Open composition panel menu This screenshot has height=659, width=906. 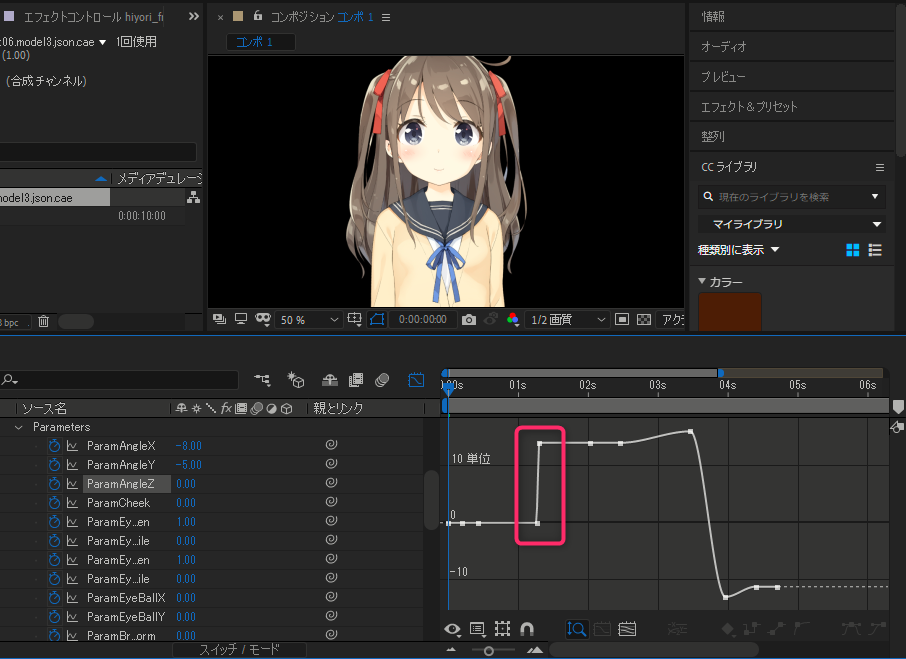[386, 18]
